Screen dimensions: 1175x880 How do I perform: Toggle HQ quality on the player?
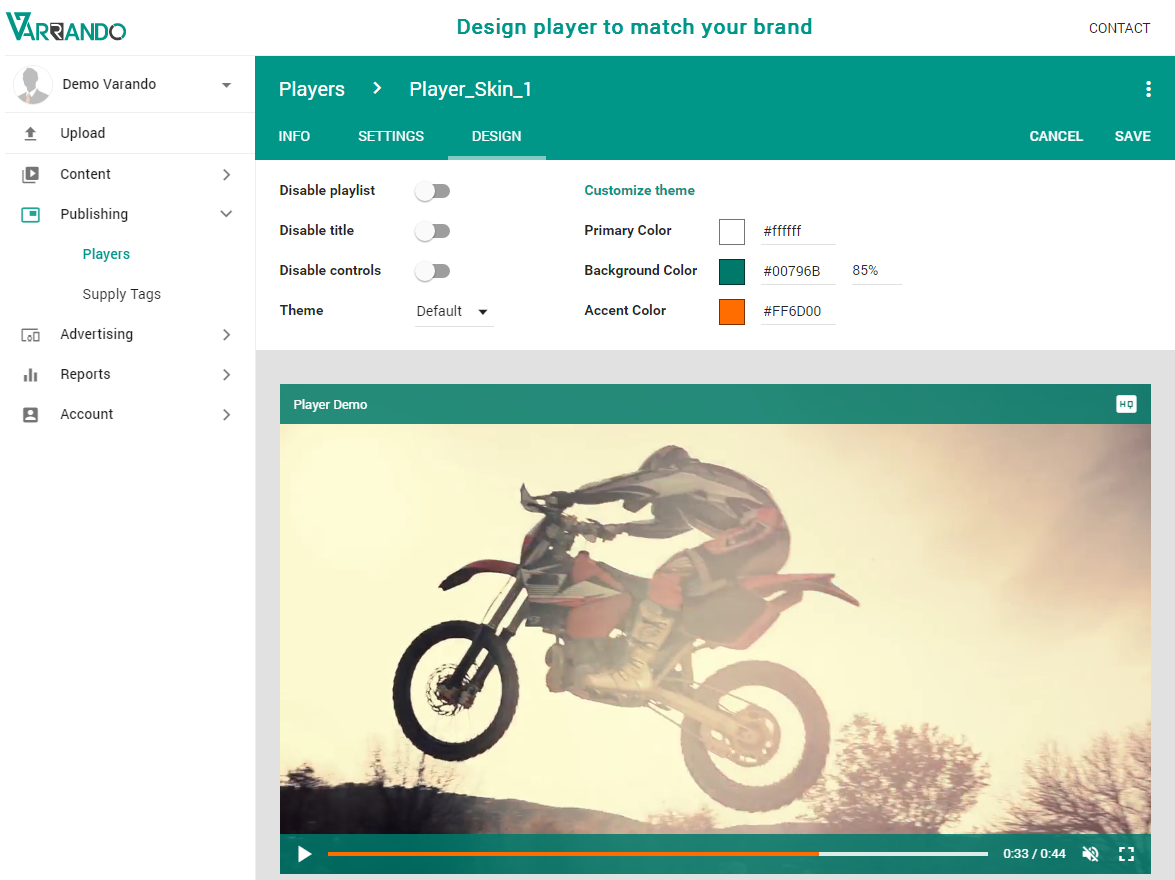pos(1126,404)
